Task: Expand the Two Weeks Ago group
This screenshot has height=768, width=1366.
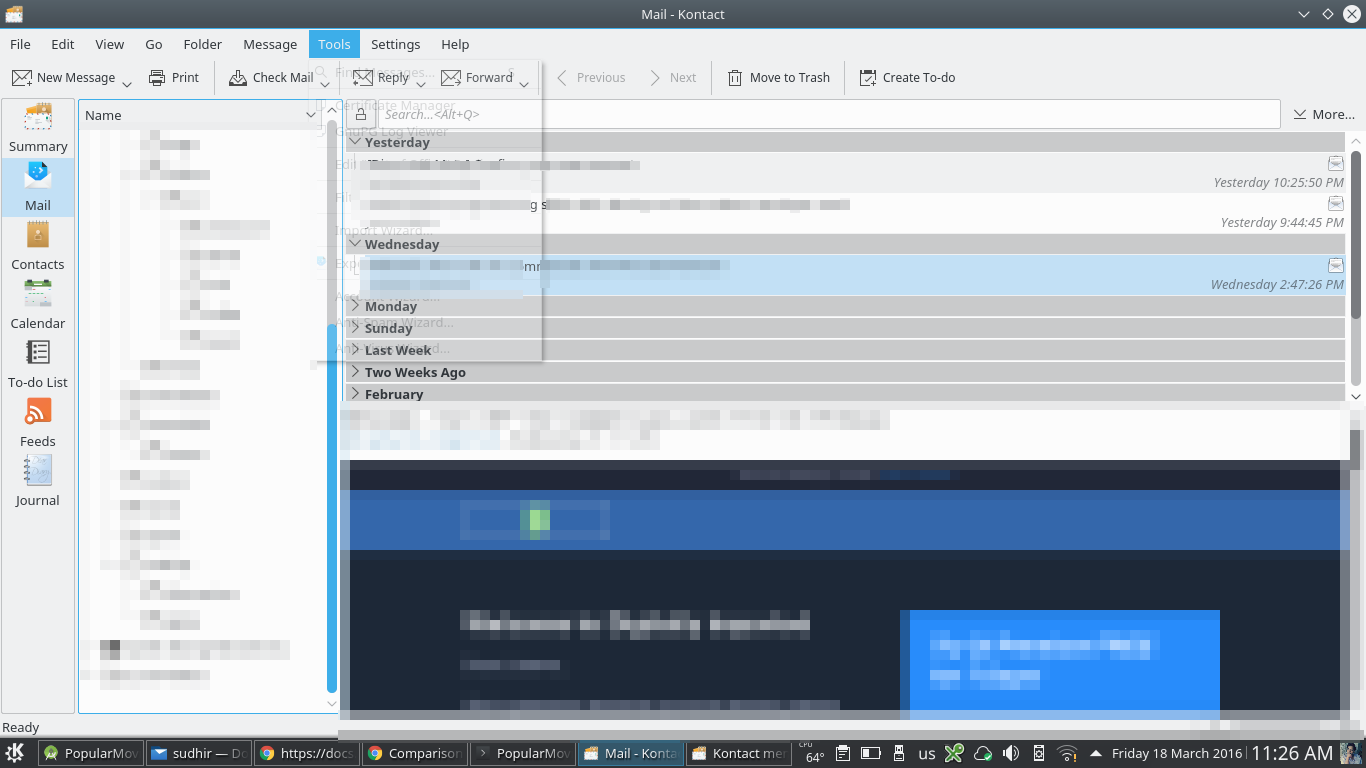Action: [x=354, y=372]
